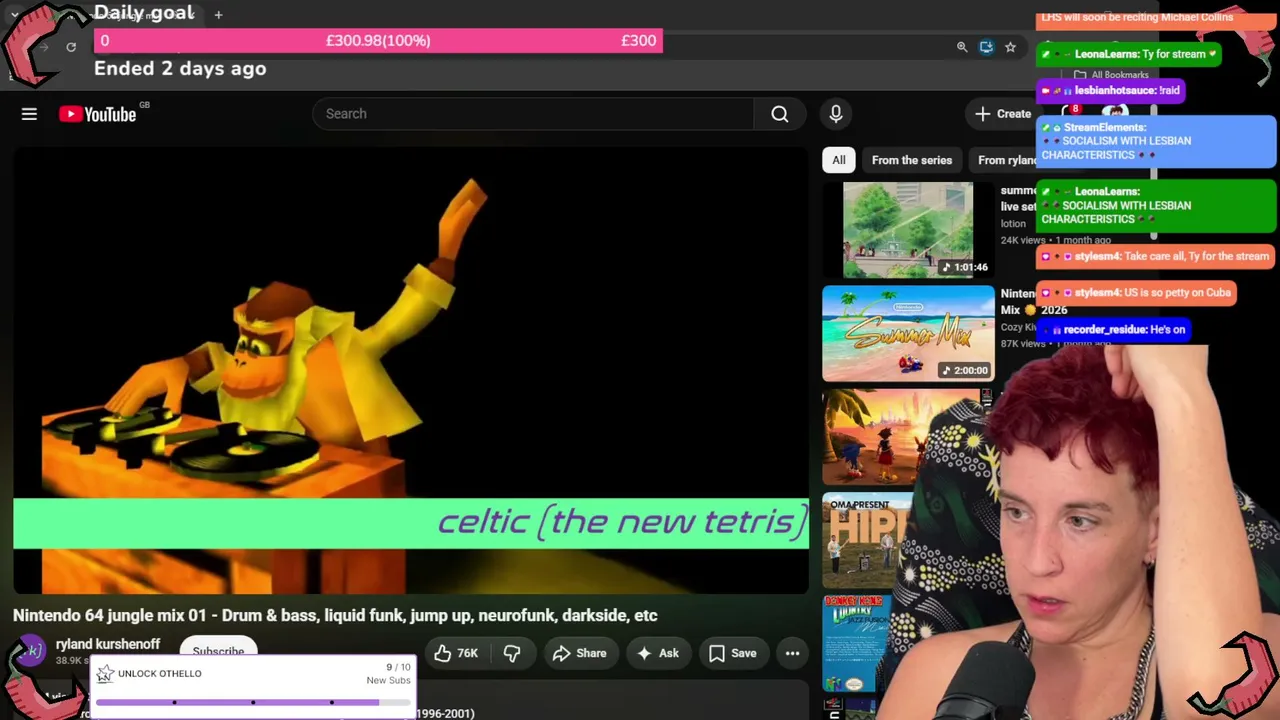The image size is (1280, 720).
Task: Click the Nintendo 64 jungle mix video player
Action: (411, 371)
